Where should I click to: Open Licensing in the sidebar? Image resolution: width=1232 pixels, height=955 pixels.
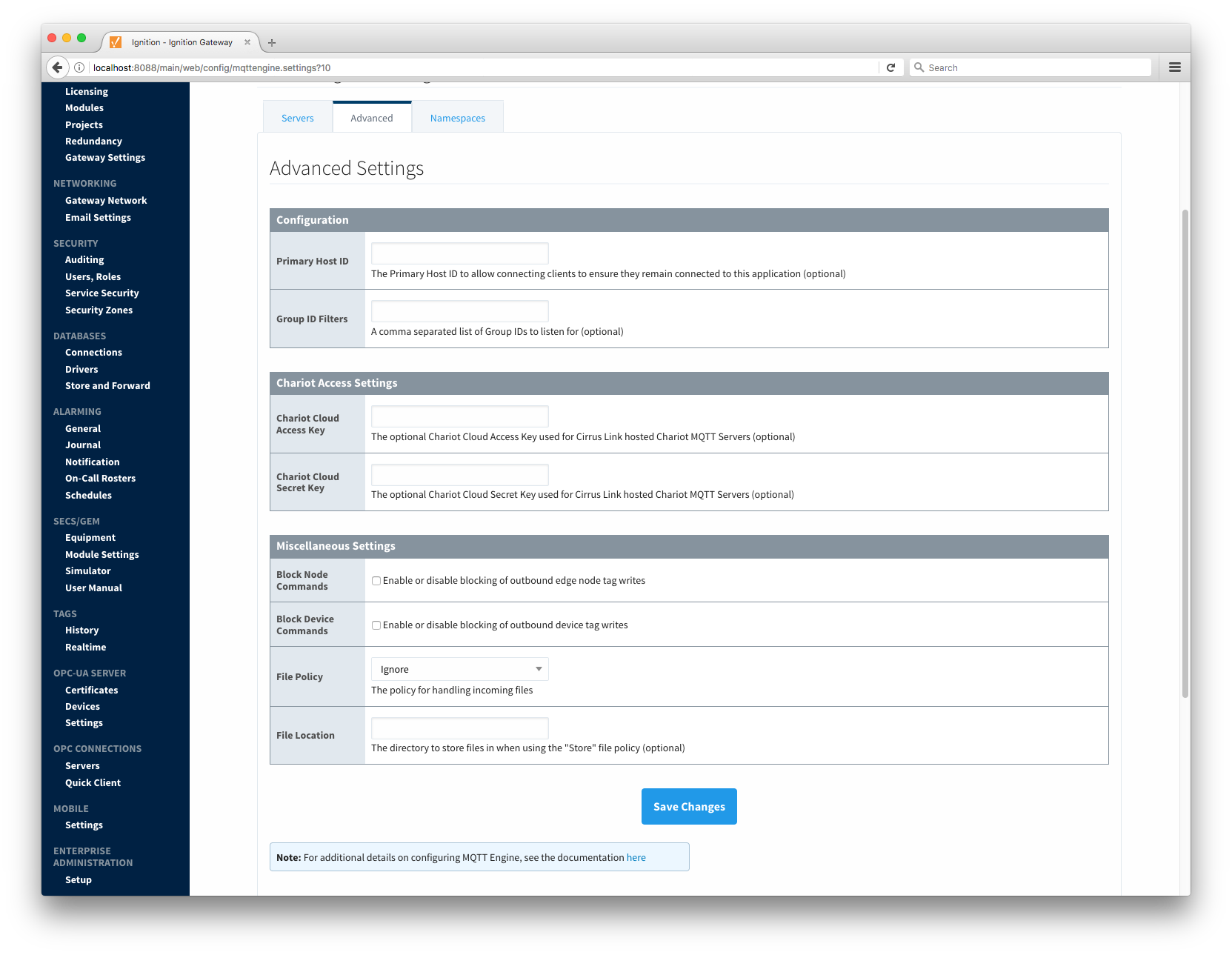pos(87,91)
